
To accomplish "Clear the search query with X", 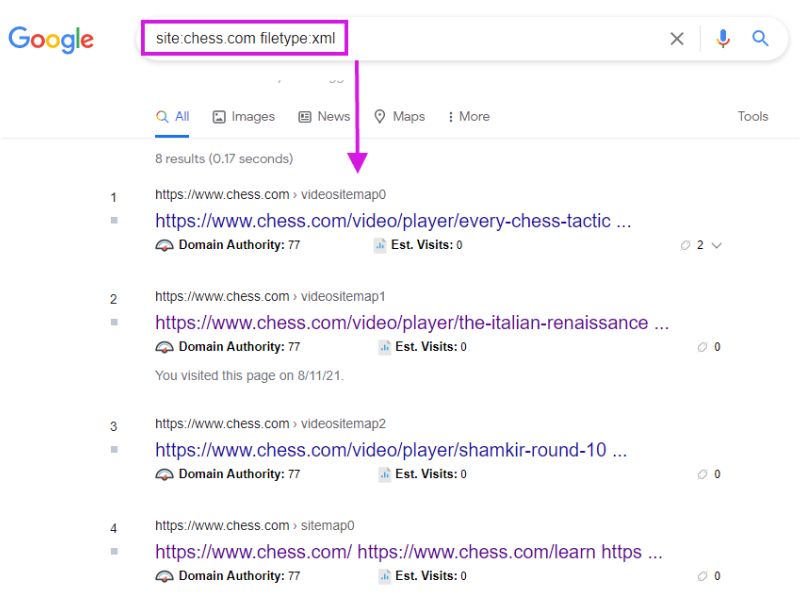I will pos(677,38).
